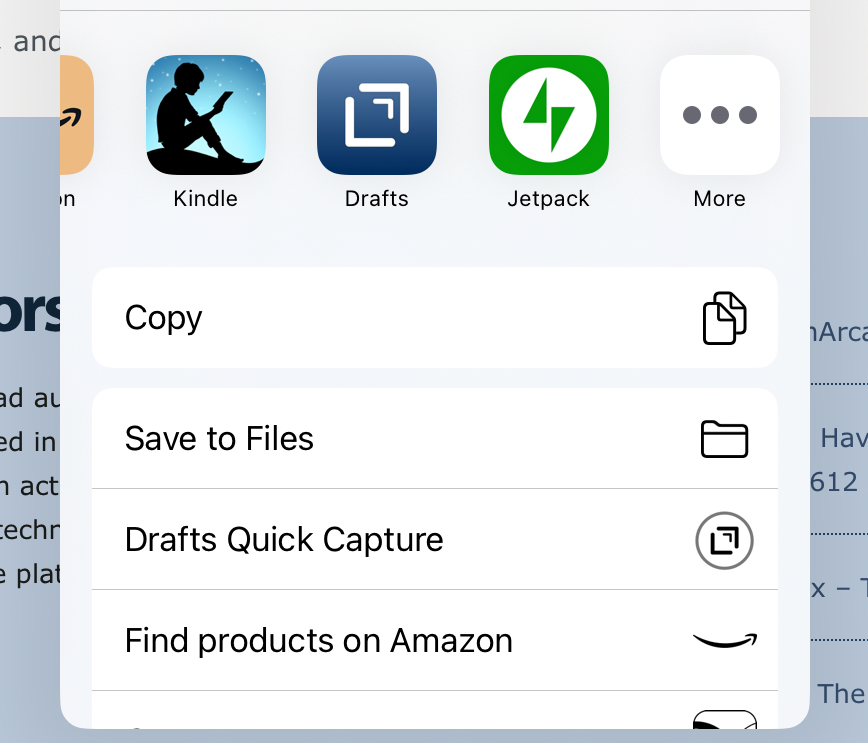Choose Find products on Amazon
The image size is (868, 743).
pyautogui.click(x=435, y=641)
